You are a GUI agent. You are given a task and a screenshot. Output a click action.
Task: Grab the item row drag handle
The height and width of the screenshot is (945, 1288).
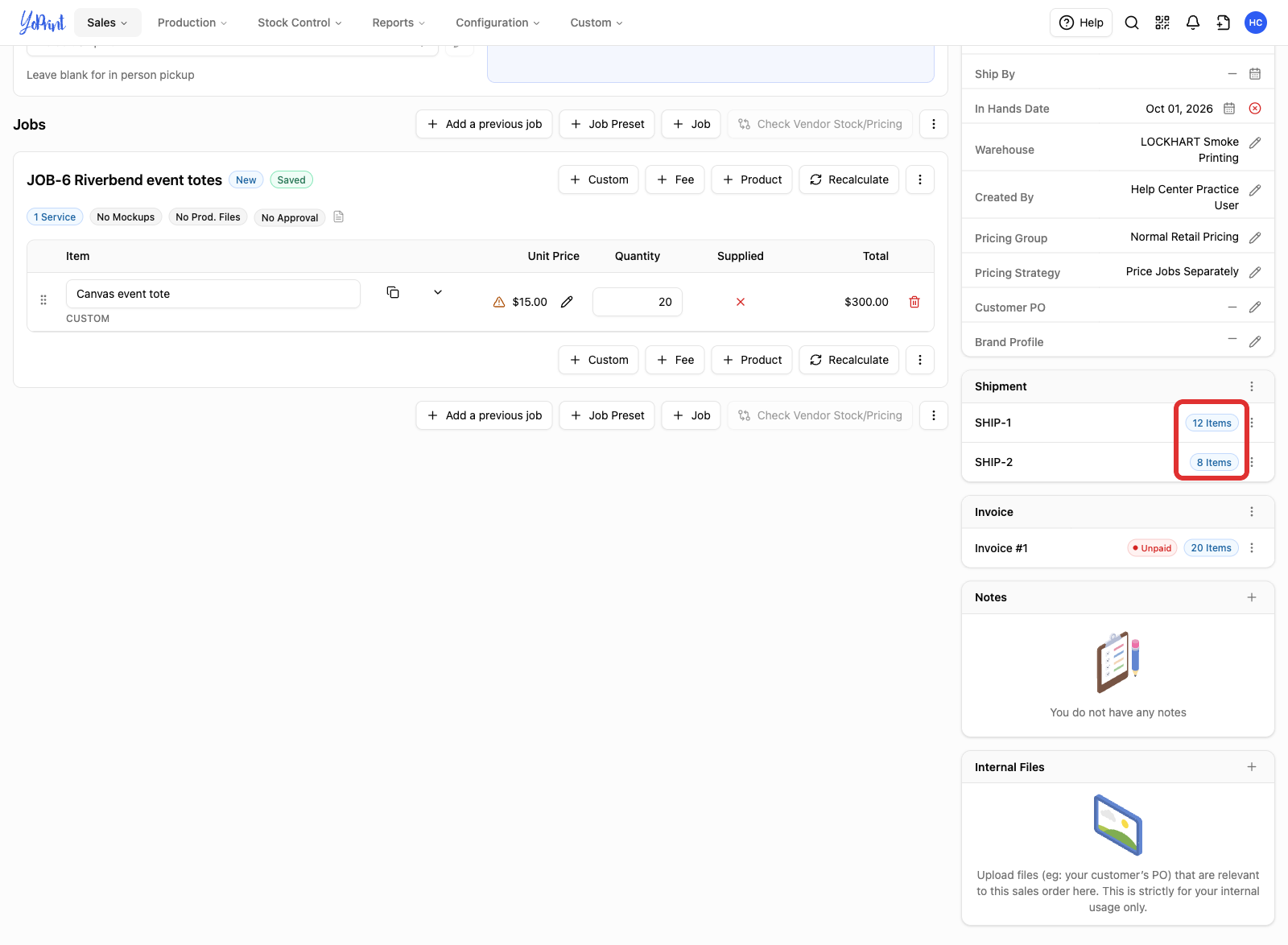click(x=43, y=300)
